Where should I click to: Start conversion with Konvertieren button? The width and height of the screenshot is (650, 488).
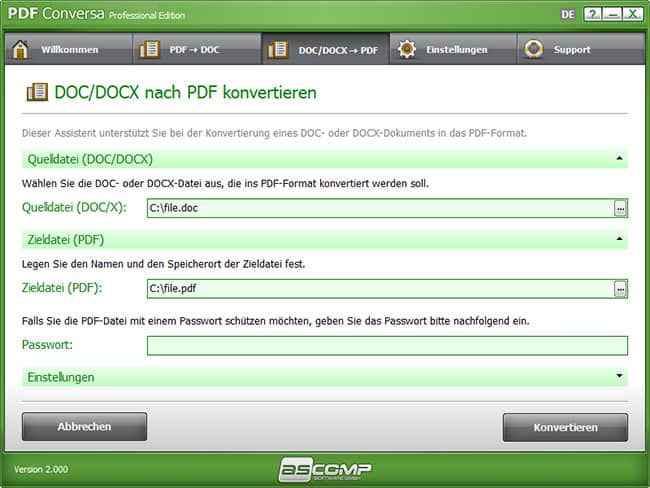tap(565, 427)
